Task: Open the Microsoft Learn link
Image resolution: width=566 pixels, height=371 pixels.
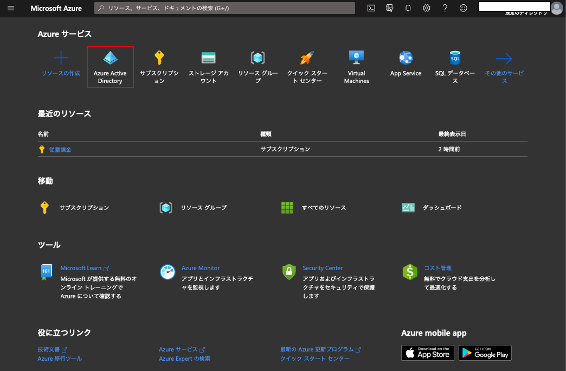Action: tap(85, 268)
